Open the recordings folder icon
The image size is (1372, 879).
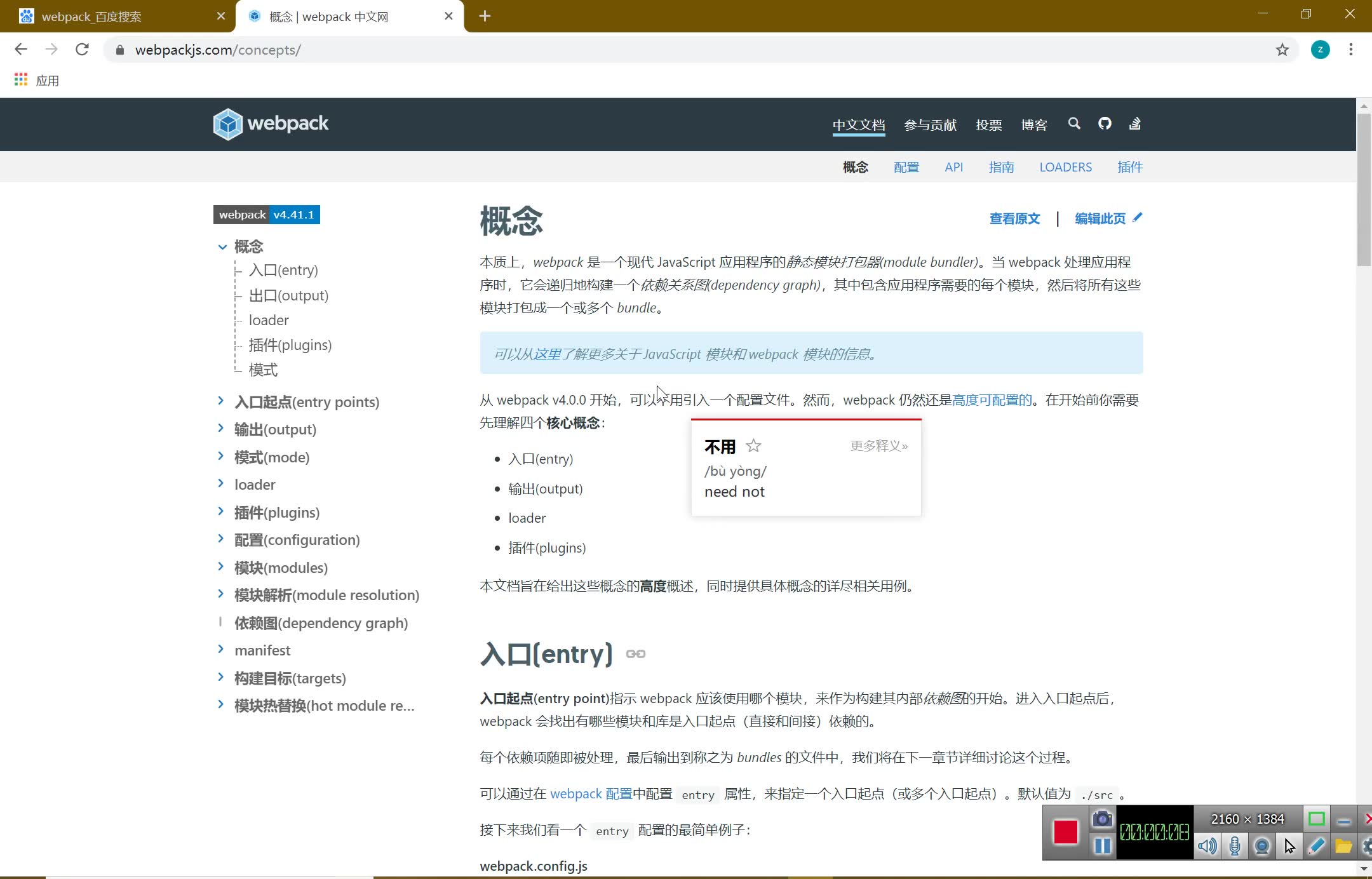point(1343,846)
